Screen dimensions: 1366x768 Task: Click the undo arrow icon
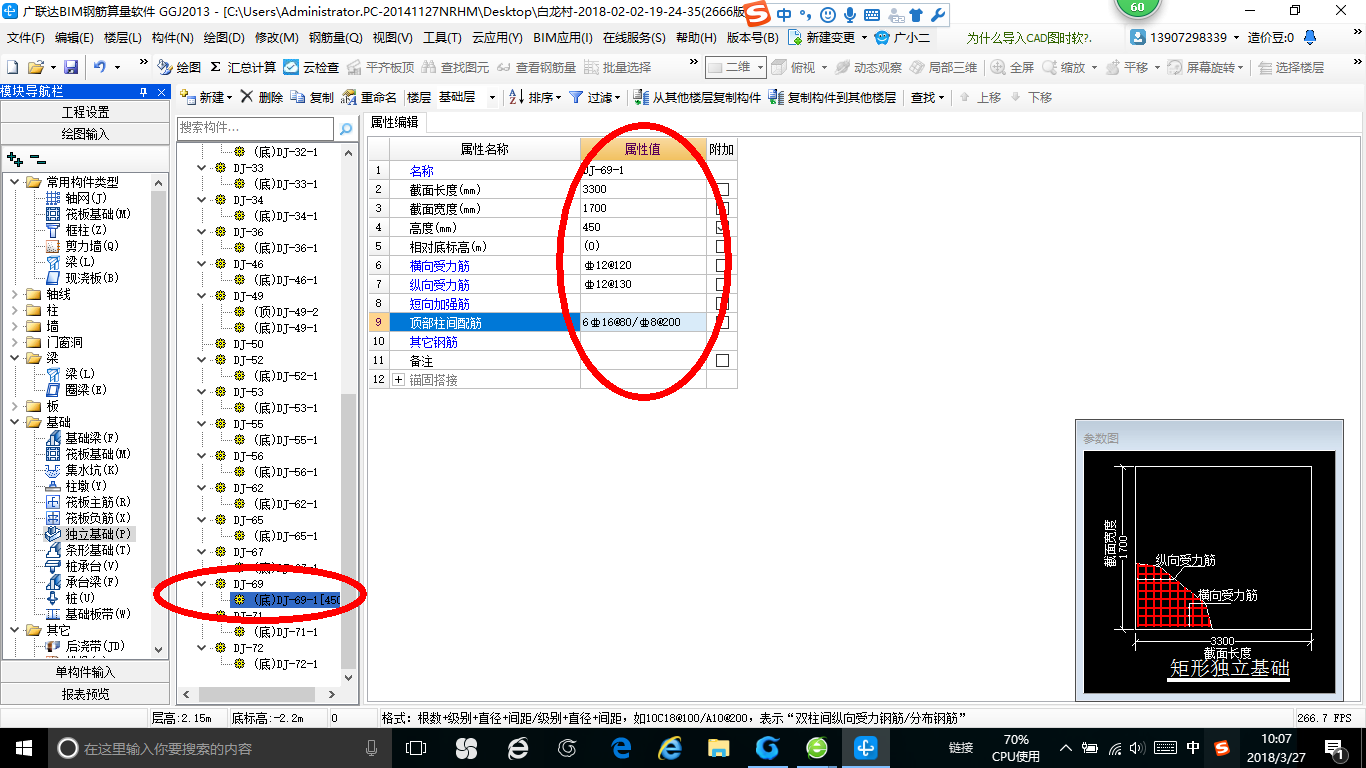point(100,67)
